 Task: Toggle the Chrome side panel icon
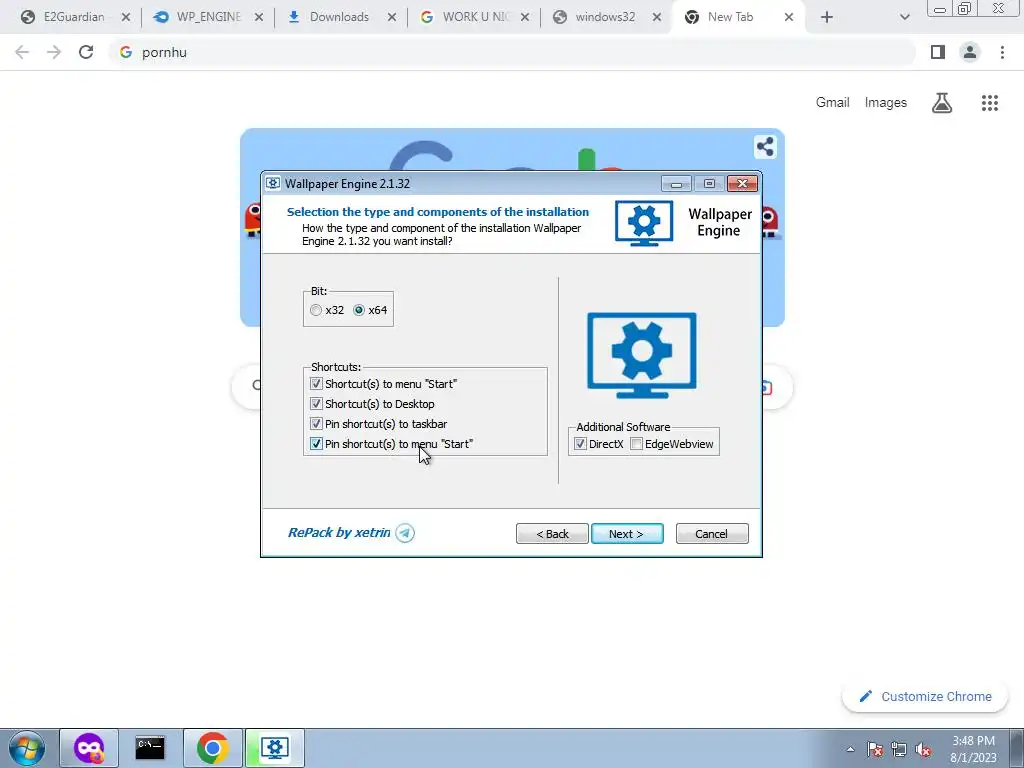[938, 52]
